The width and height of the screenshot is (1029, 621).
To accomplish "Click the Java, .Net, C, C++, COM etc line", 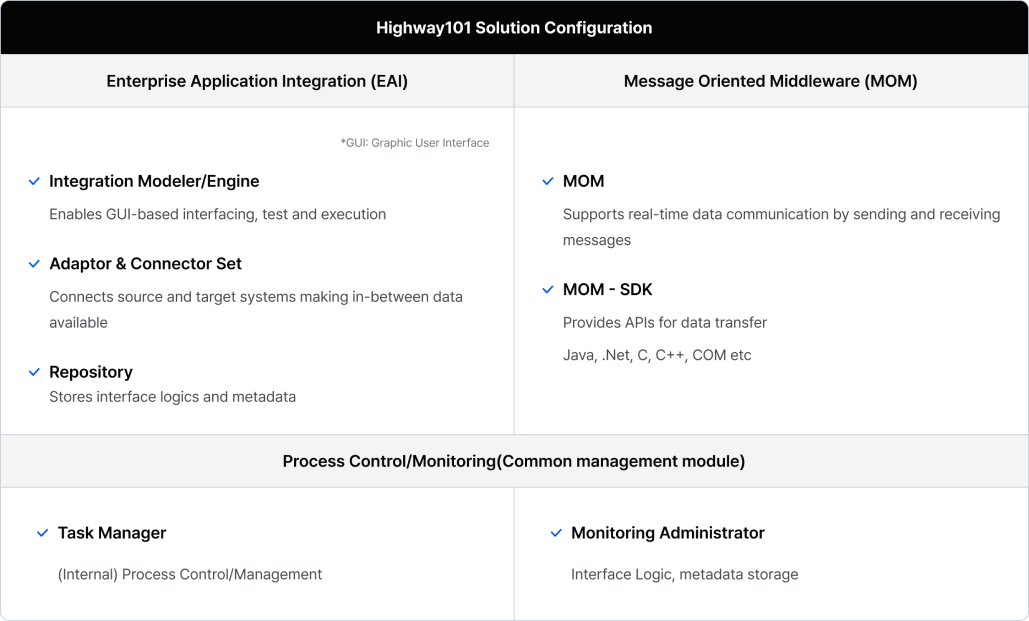I will (x=657, y=355).
